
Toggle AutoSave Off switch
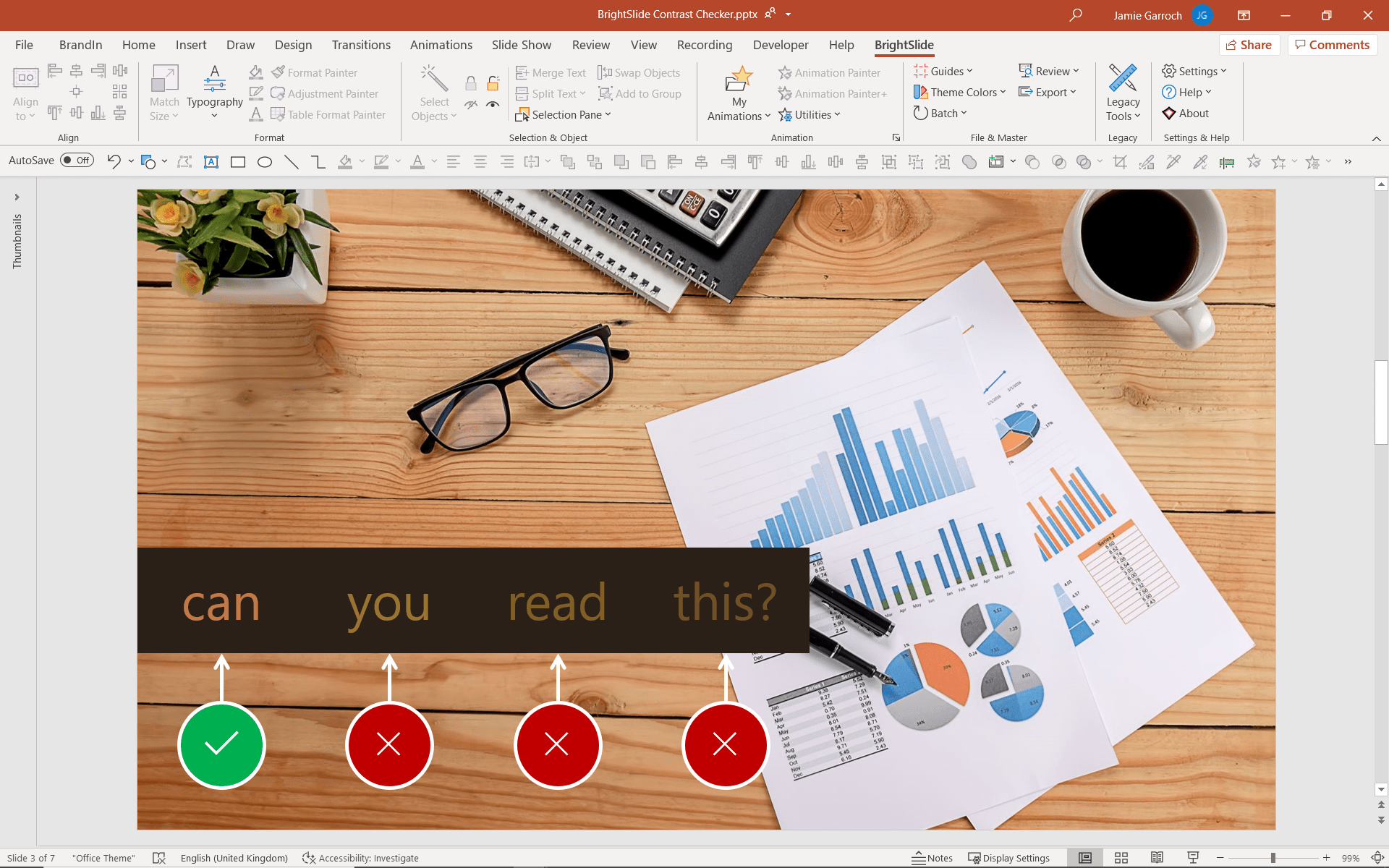[x=77, y=160]
